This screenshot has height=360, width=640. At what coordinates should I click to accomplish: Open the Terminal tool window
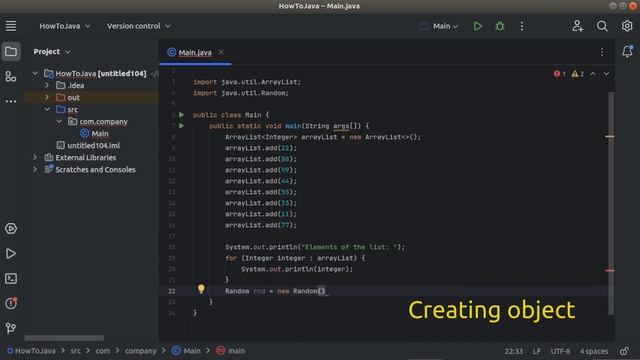point(11,278)
